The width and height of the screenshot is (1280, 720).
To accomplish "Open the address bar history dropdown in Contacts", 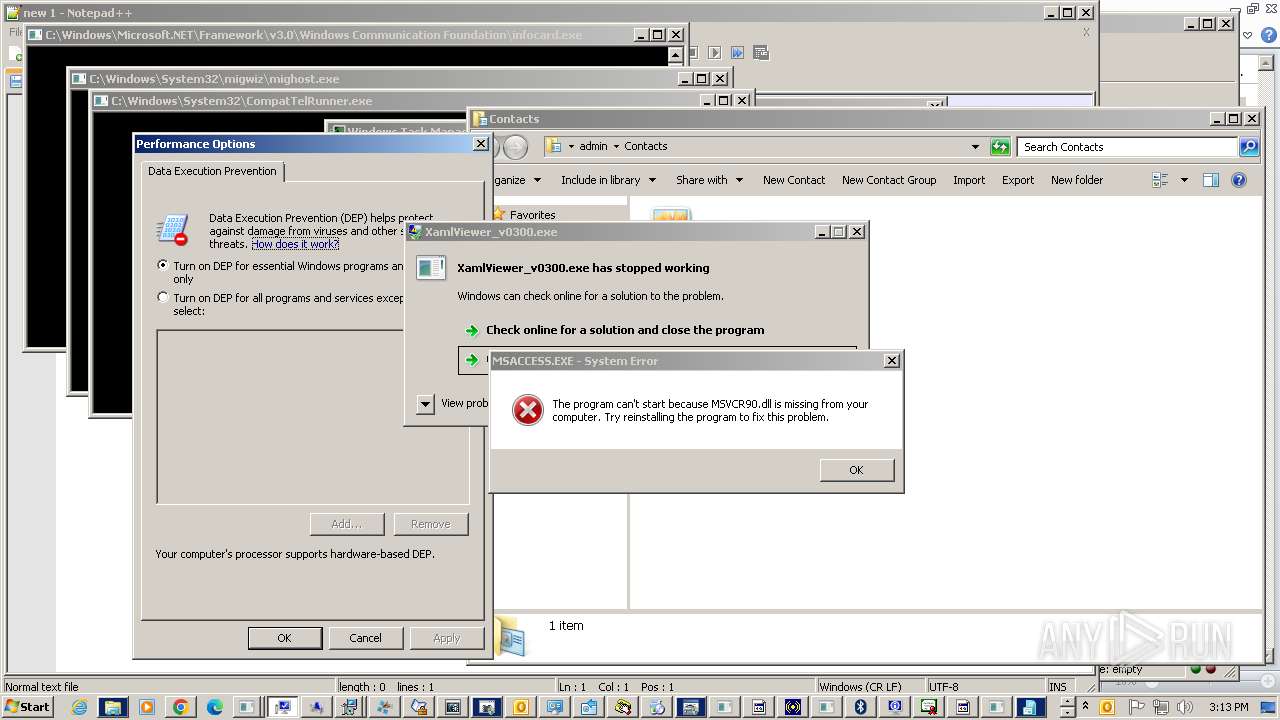I will (975, 147).
